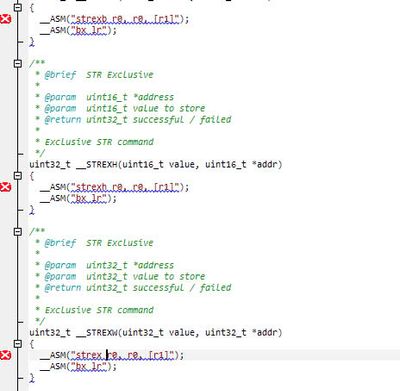Image resolution: width=400 pixels, height=391 pixels.
Task: Click the 'uint16_t *addr' parameter of __STREXH
Action: pos(242,164)
